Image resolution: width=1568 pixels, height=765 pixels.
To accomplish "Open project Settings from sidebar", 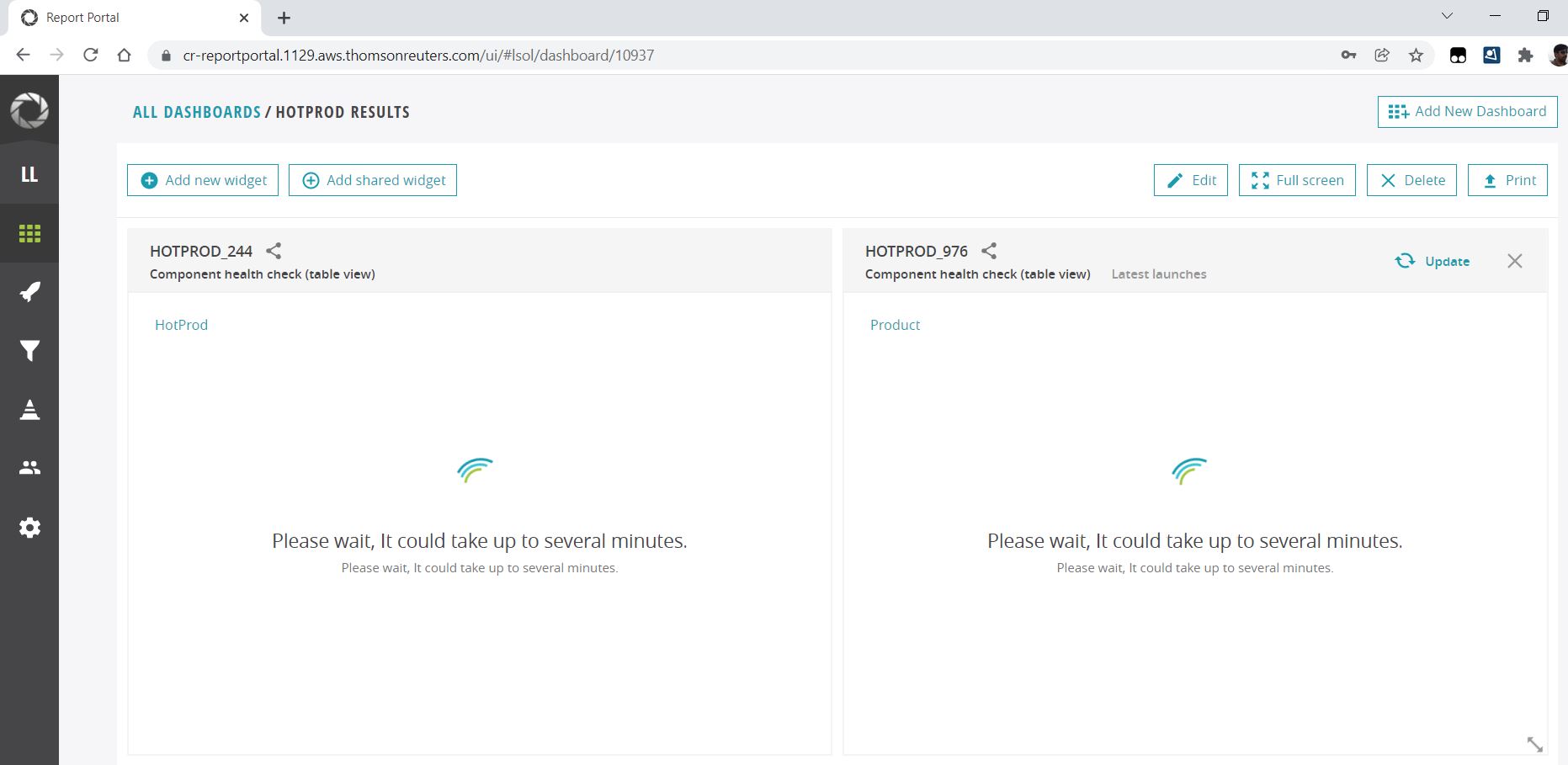I will pos(29,528).
